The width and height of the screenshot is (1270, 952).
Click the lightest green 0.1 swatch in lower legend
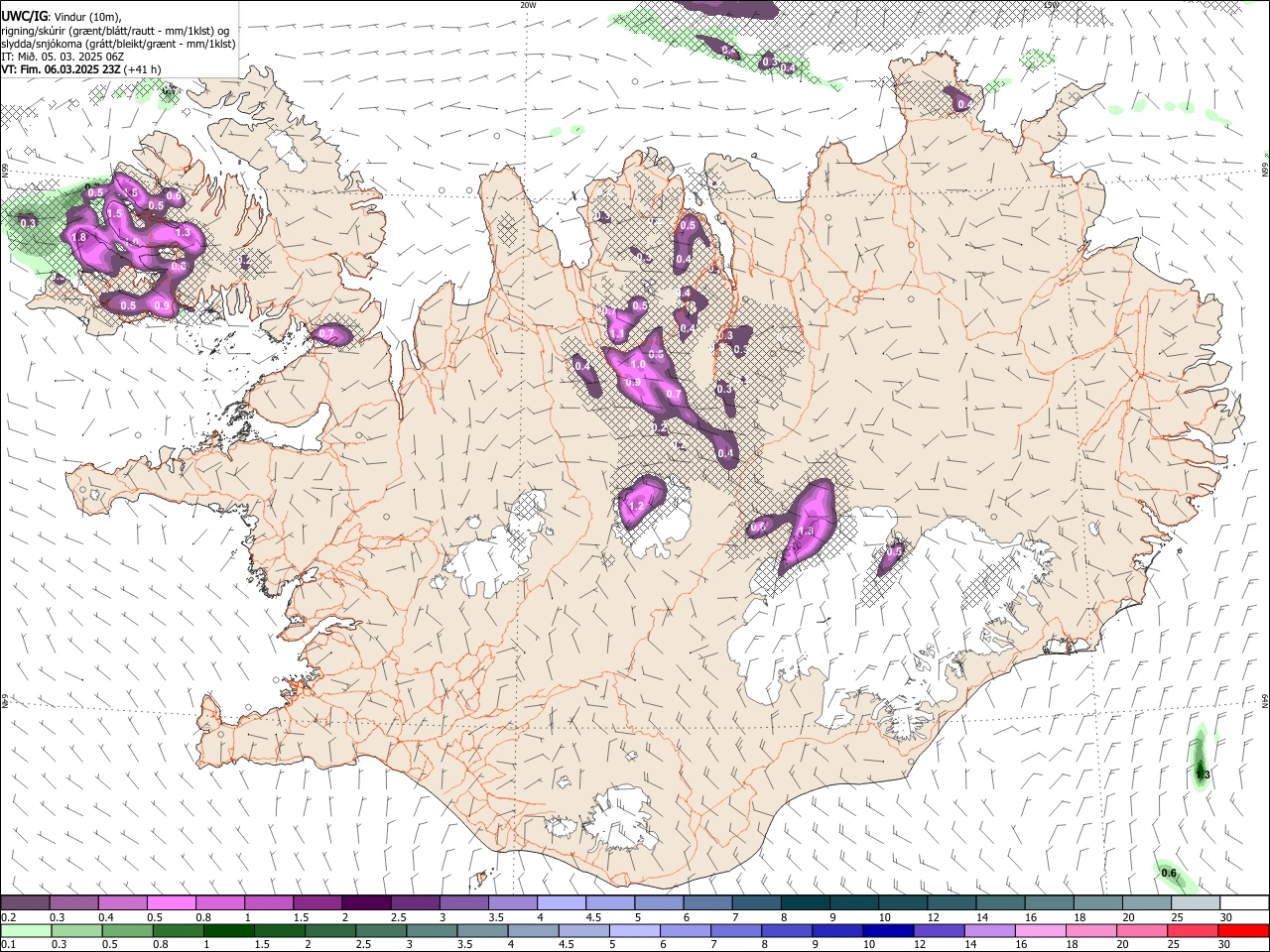(26, 930)
